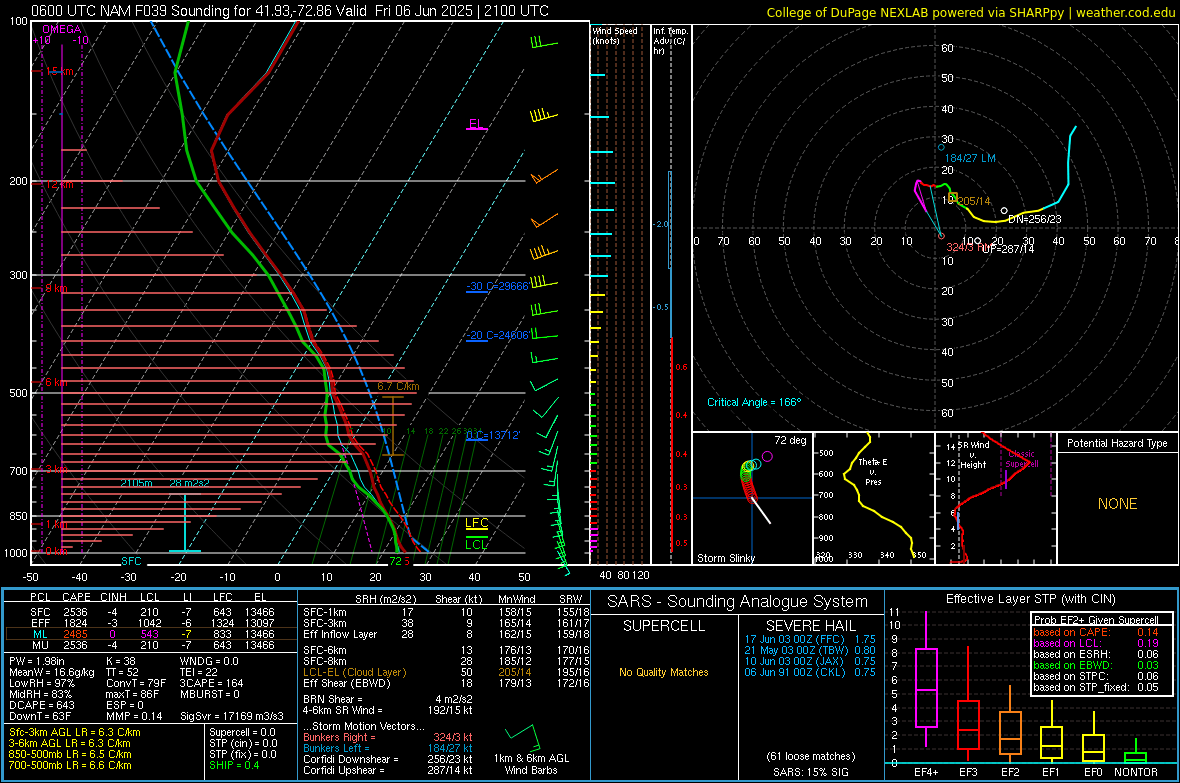Click the SARS: 15% SIG text
1180x783 pixels.
810,772
